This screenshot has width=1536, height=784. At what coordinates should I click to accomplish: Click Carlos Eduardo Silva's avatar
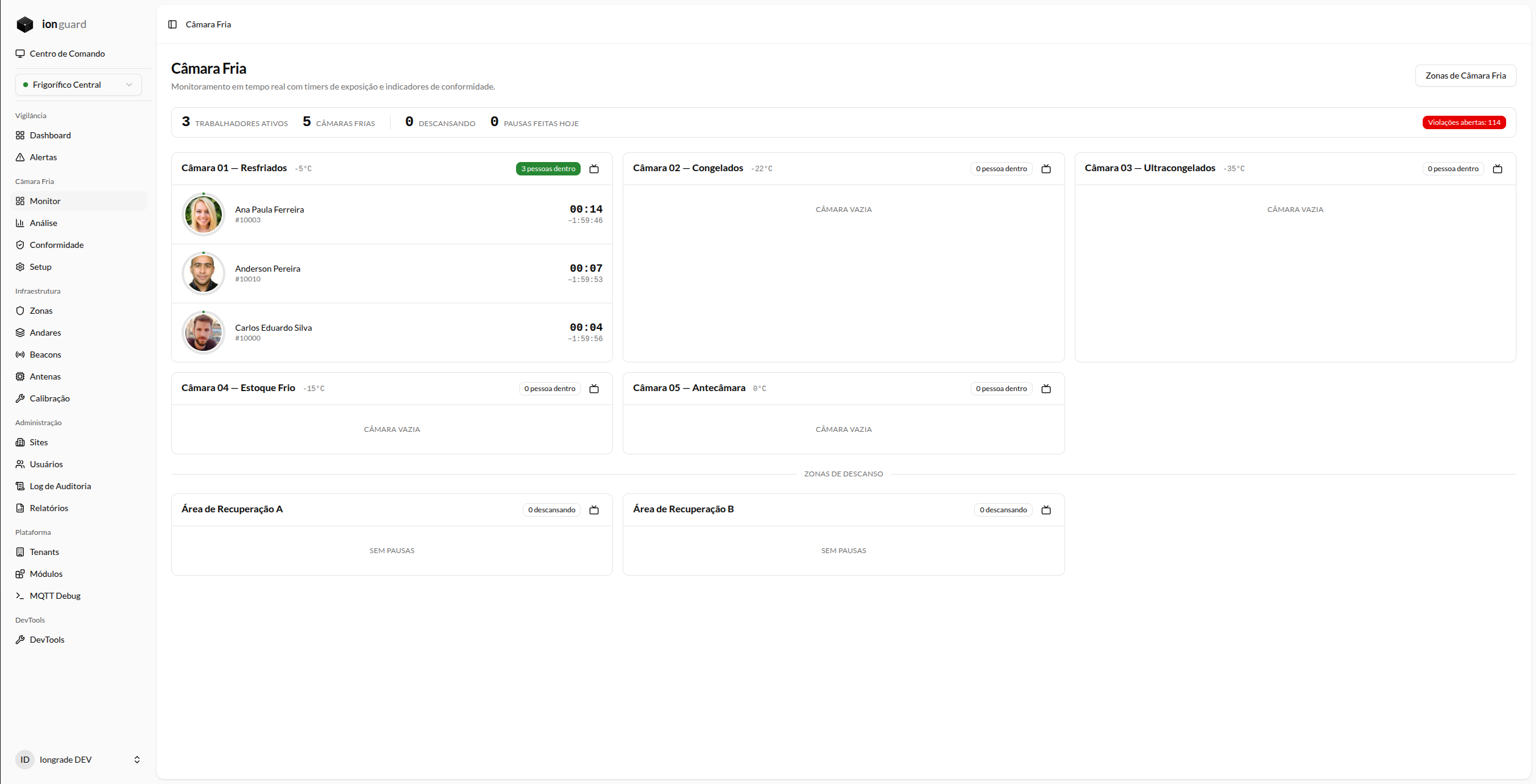click(204, 333)
